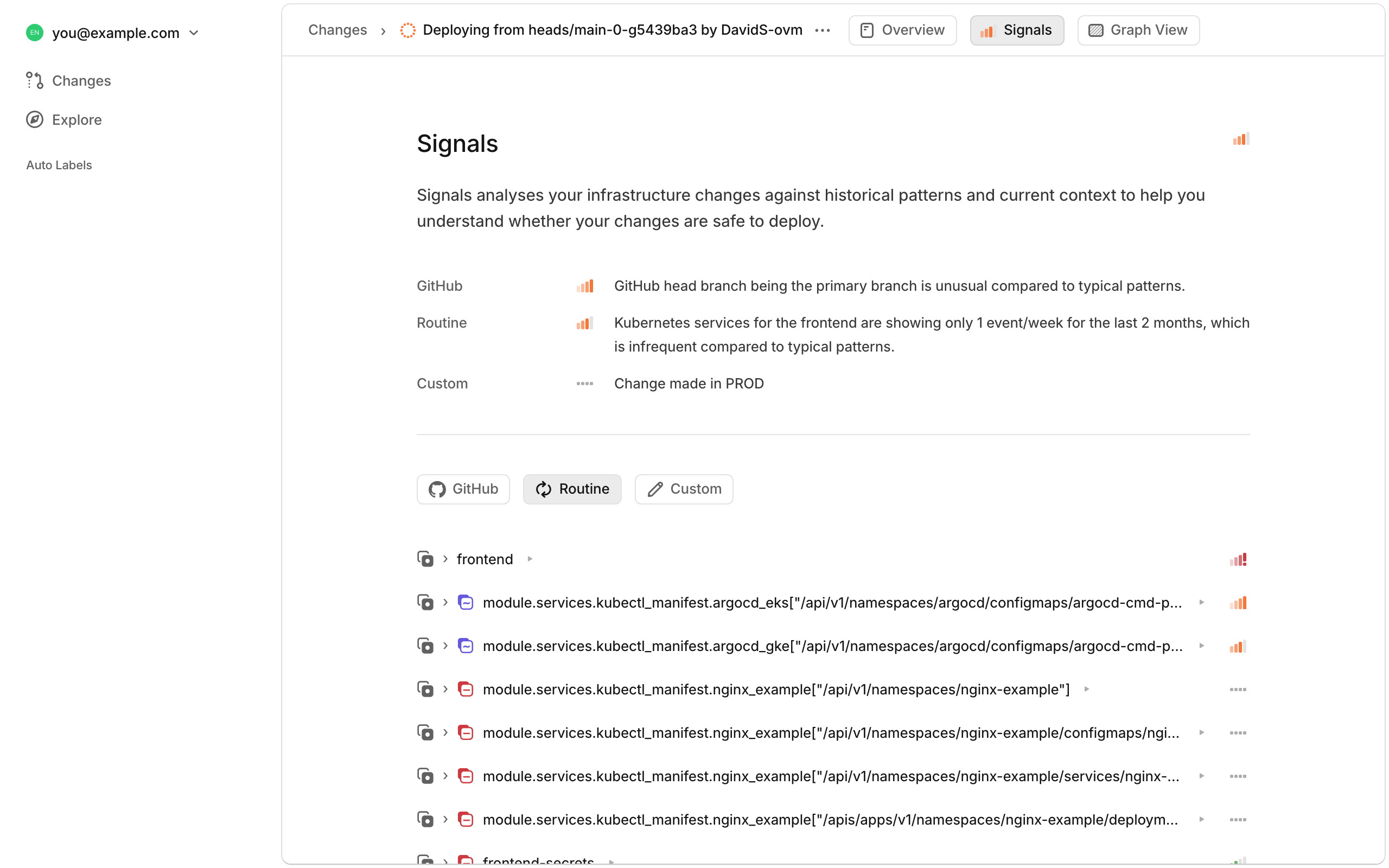Click the spinner icon beside the deployment title
Viewport: 1389px width, 868px height.
[408, 30]
